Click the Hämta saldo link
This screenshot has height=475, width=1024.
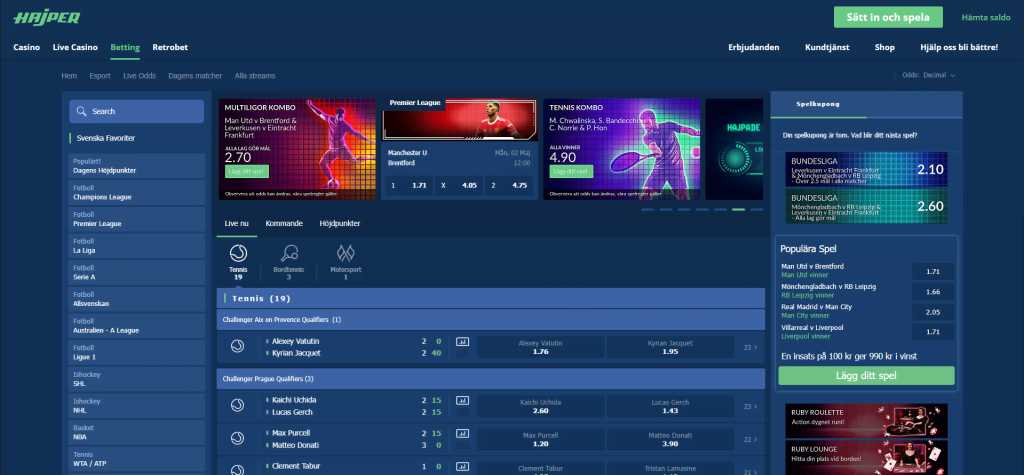click(x=985, y=18)
